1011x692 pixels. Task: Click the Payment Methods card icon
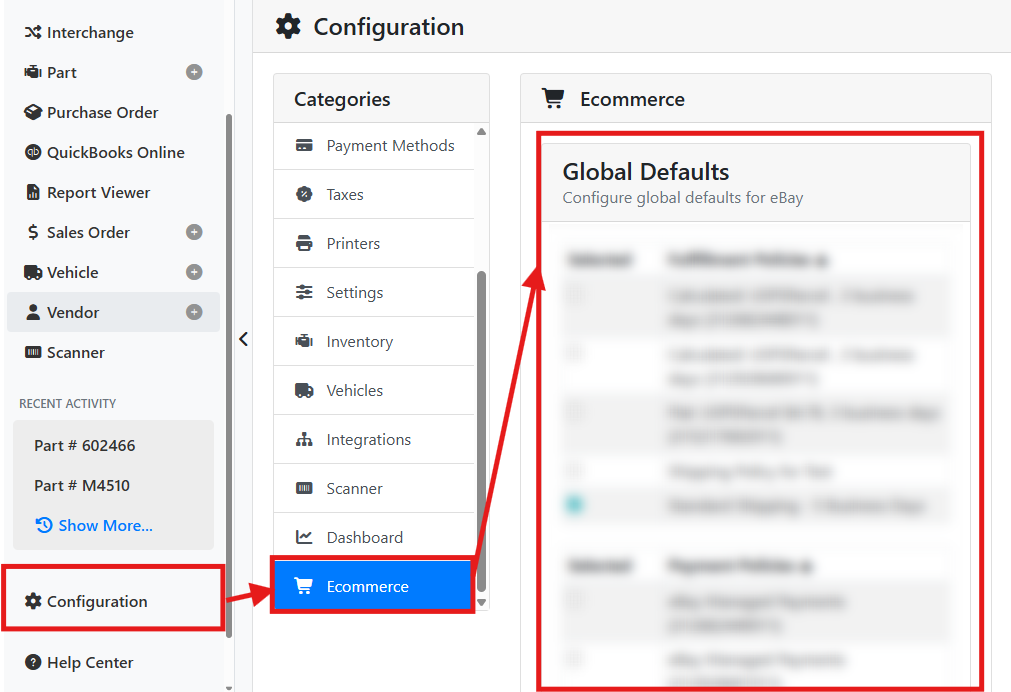click(x=304, y=145)
